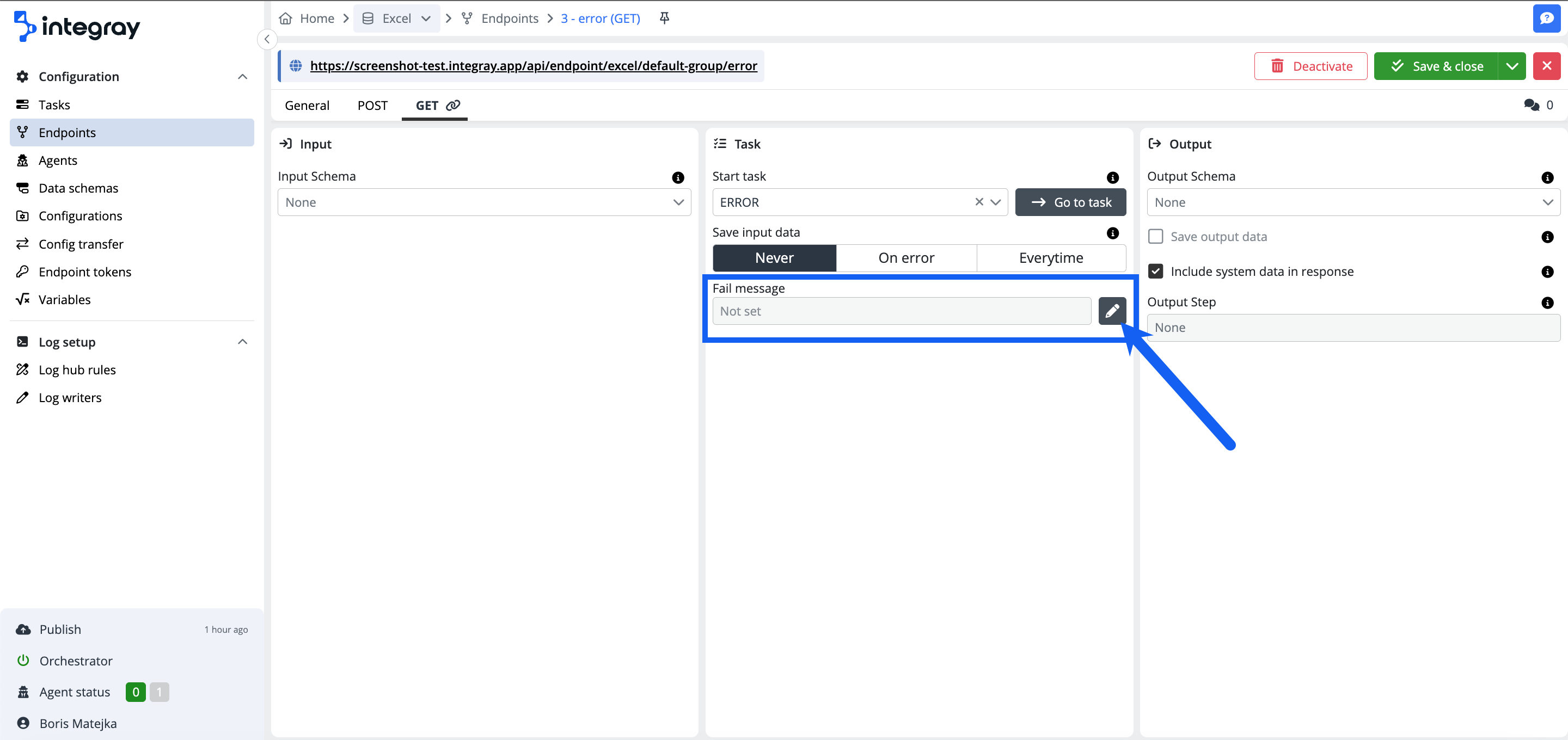Collapse the Log setup section
1568x740 pixels.
pos(242,342)
